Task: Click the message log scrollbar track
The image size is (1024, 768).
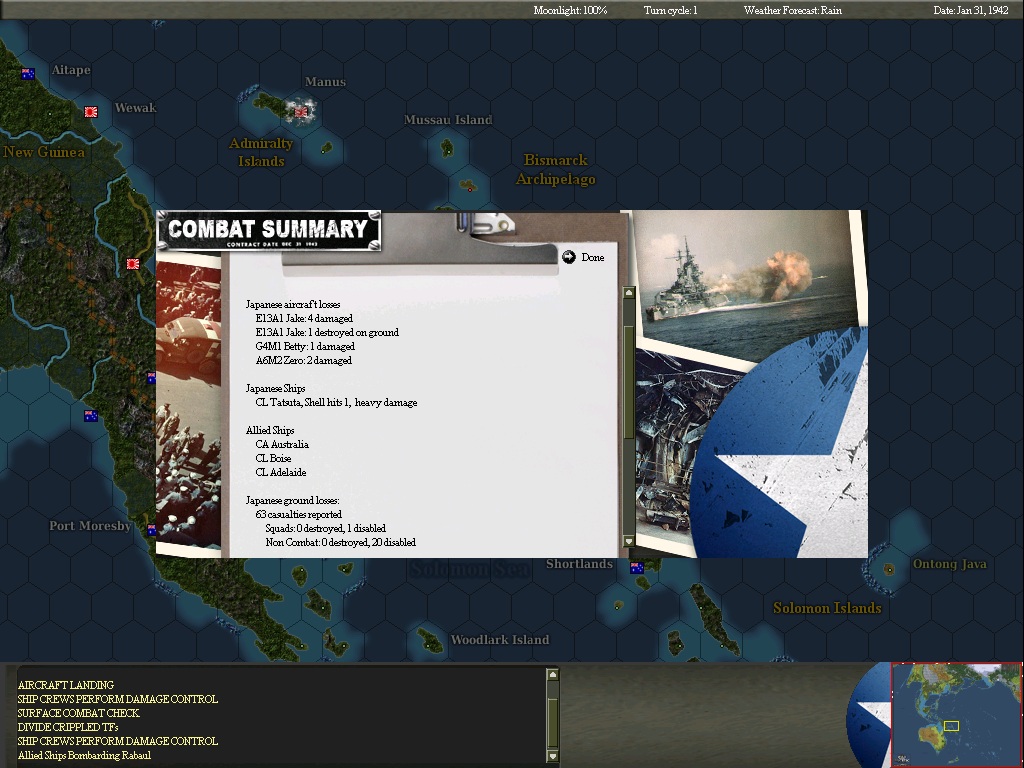Action: 552,716
